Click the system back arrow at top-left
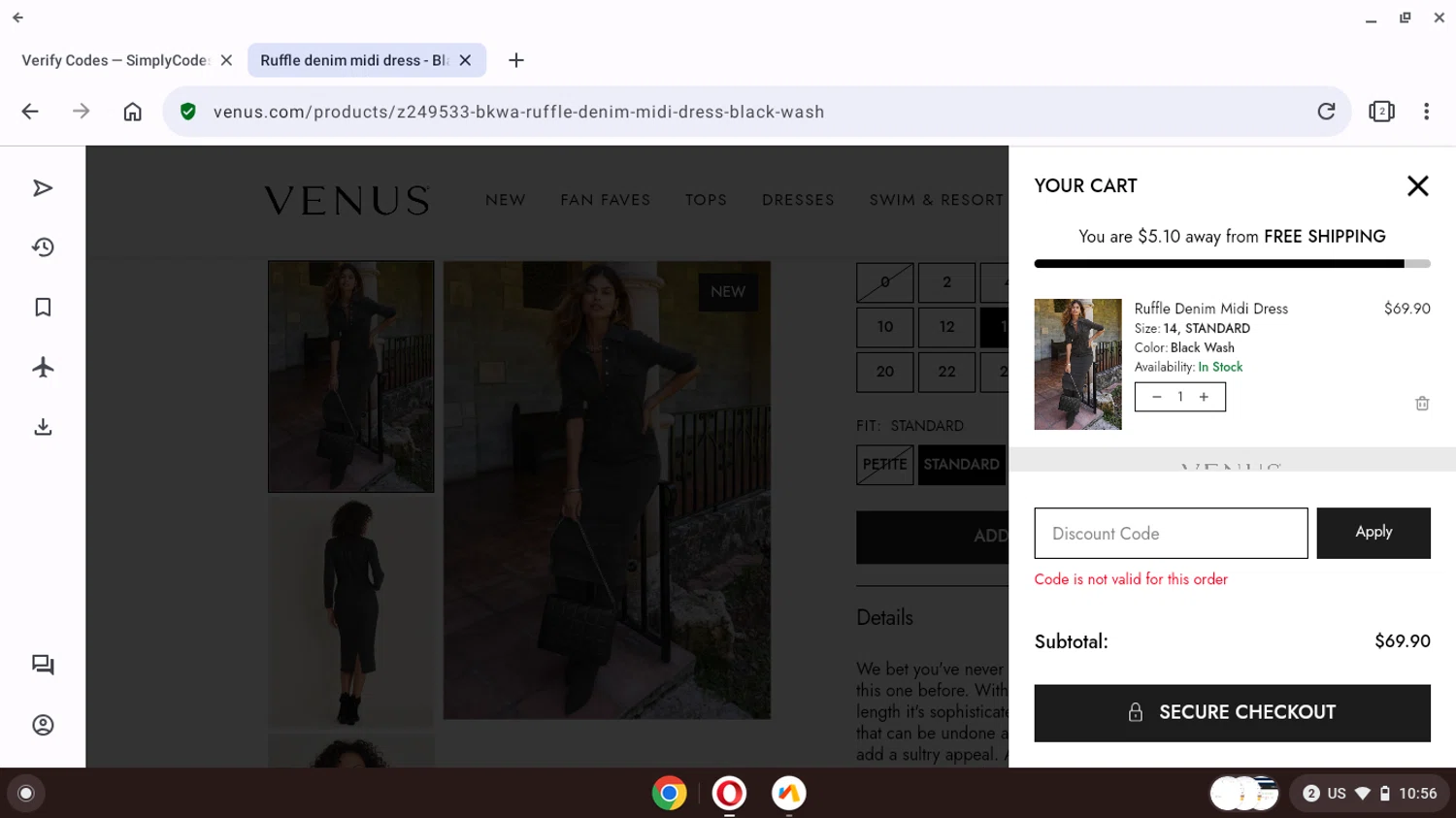 point(17,17)
